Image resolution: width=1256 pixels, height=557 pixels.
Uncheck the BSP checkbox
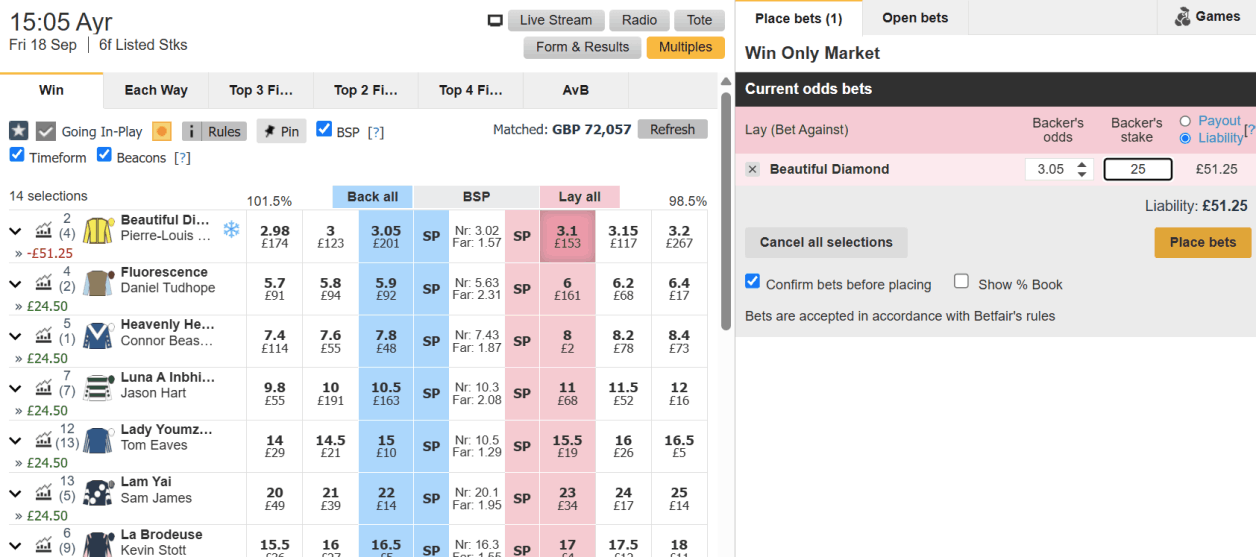[324, 129]
